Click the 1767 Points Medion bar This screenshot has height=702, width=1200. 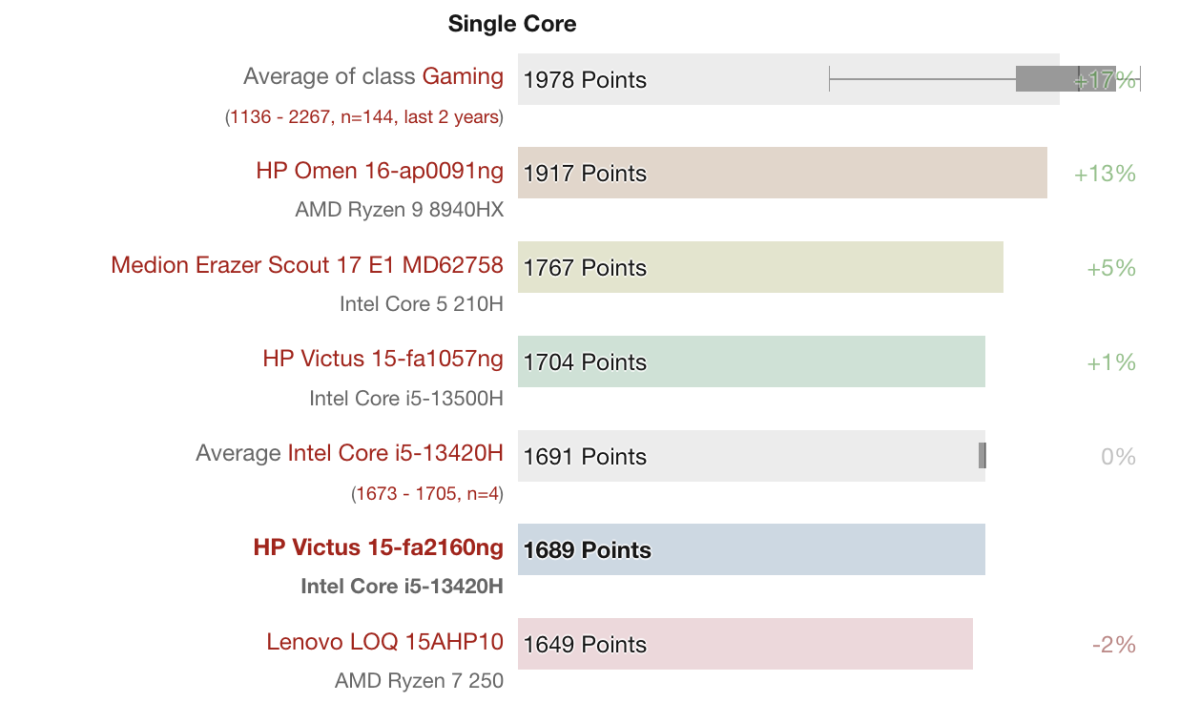(x=760, y=267)
